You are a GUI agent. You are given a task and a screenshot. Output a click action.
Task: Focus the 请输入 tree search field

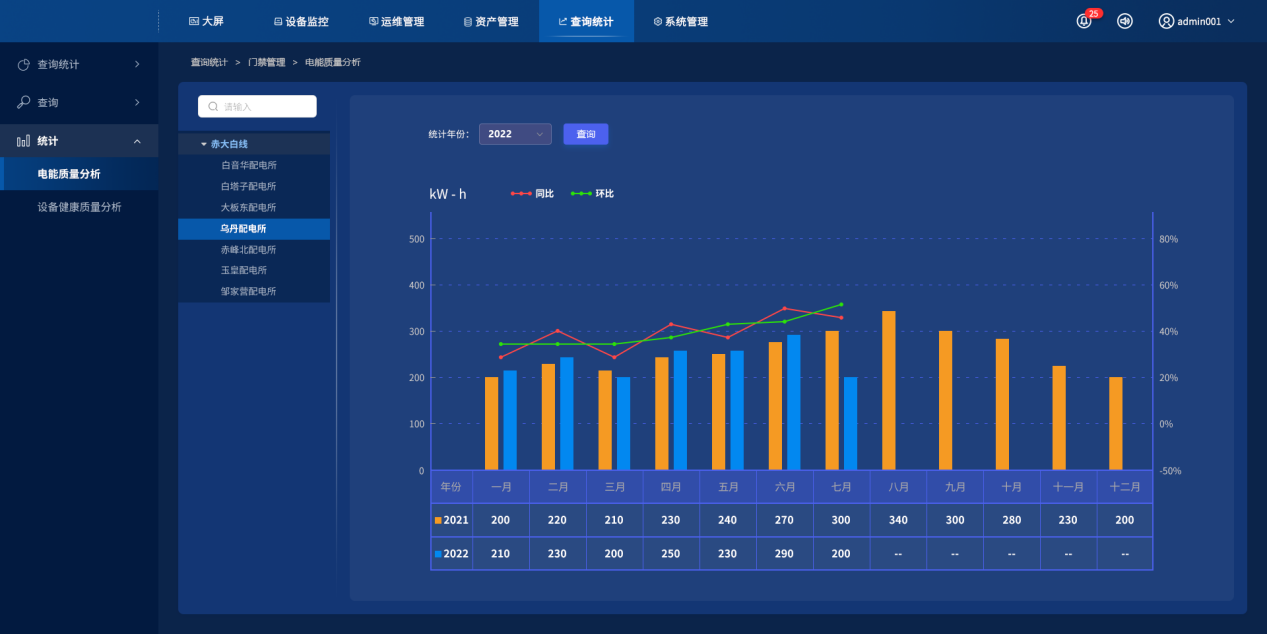tap(258, 106)
